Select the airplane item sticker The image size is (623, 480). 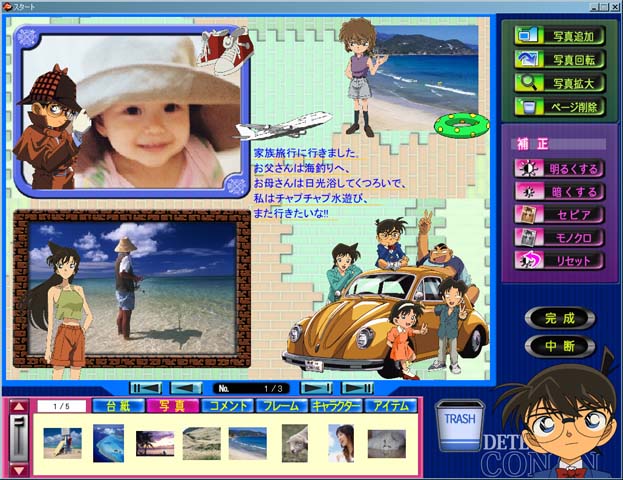tap(283, 126)
